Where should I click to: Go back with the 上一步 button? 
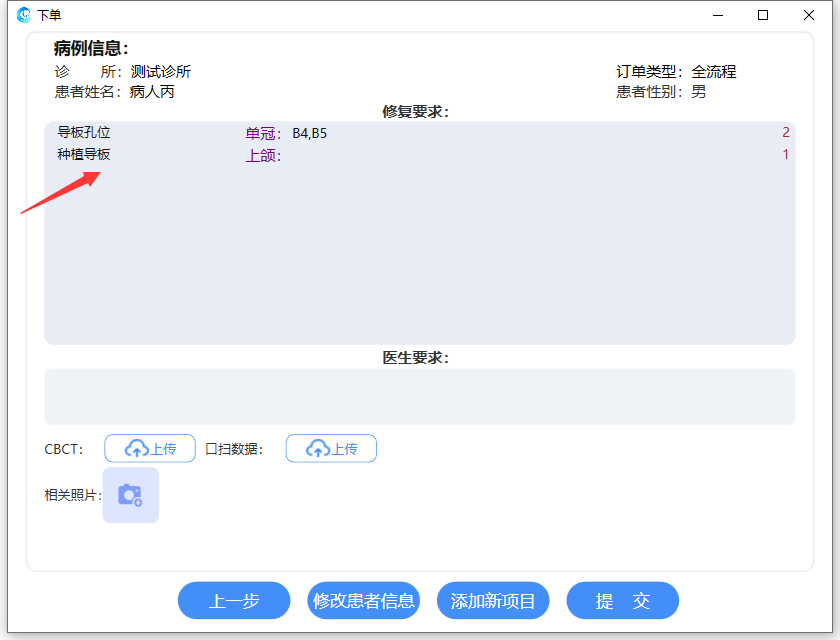click(234, 601)
